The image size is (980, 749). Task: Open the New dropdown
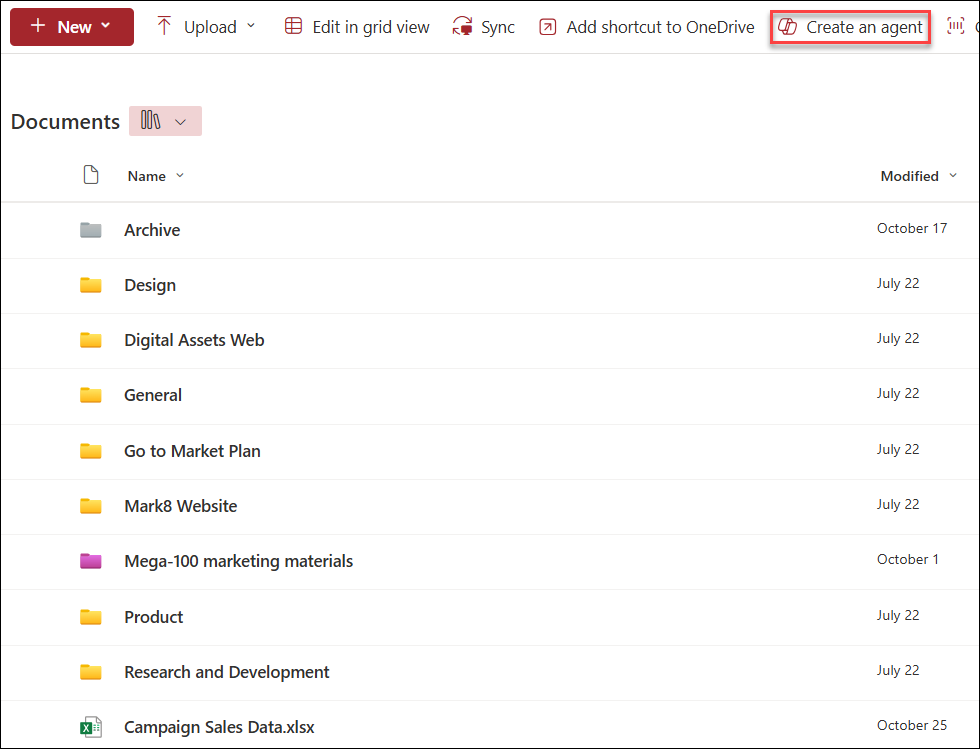pyautogui.click(x=71, y=26)
